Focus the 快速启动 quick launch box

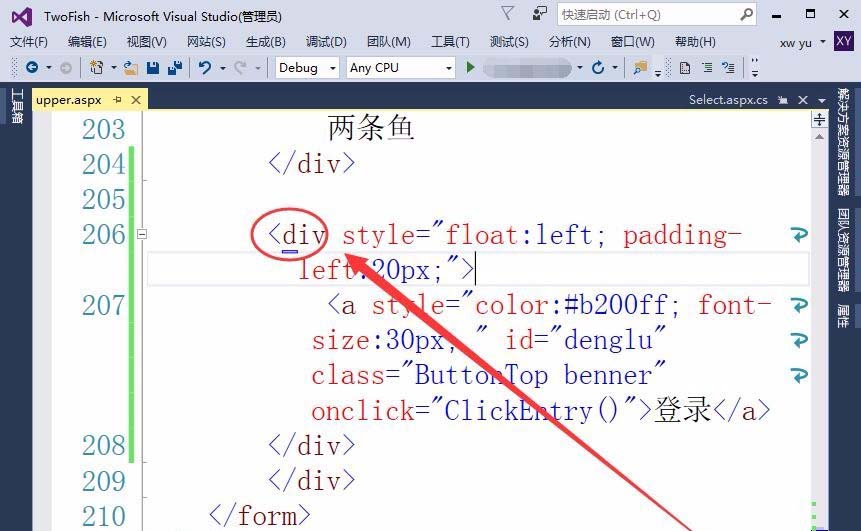pyautogui.click(x=657, y=14)
